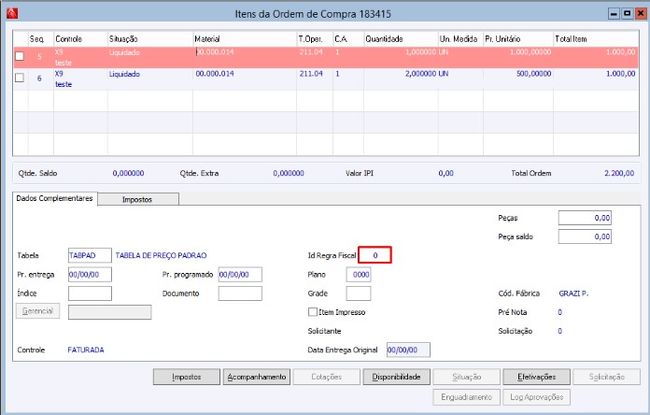Image resolution: width=650 pixels, height=415 pixels.
Task: Click the Pr. programado date field
Action: click(x=240, y=274)
